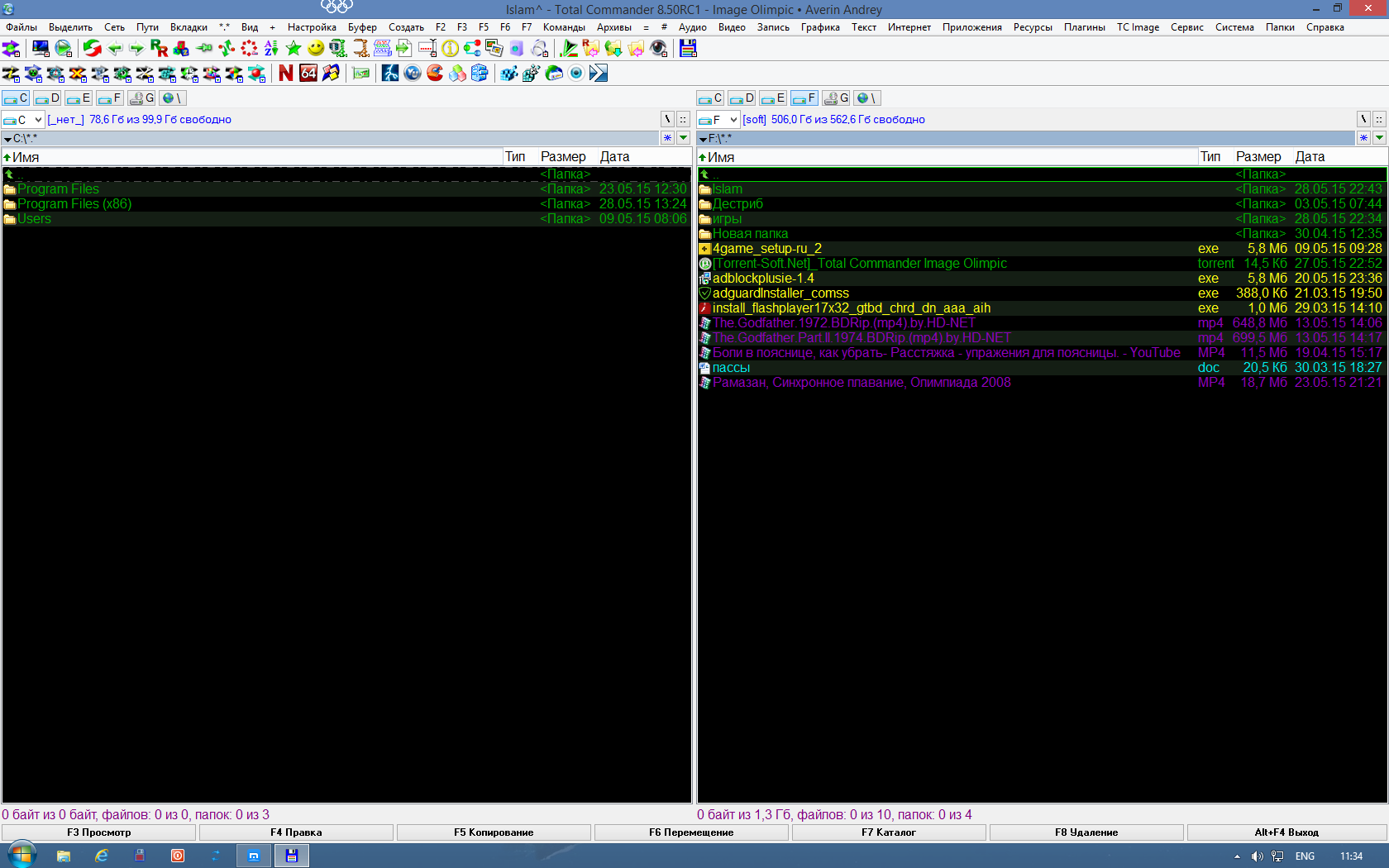The image size is (1389, 868).
Task: Click the red N icon
Action: point(286,74)
